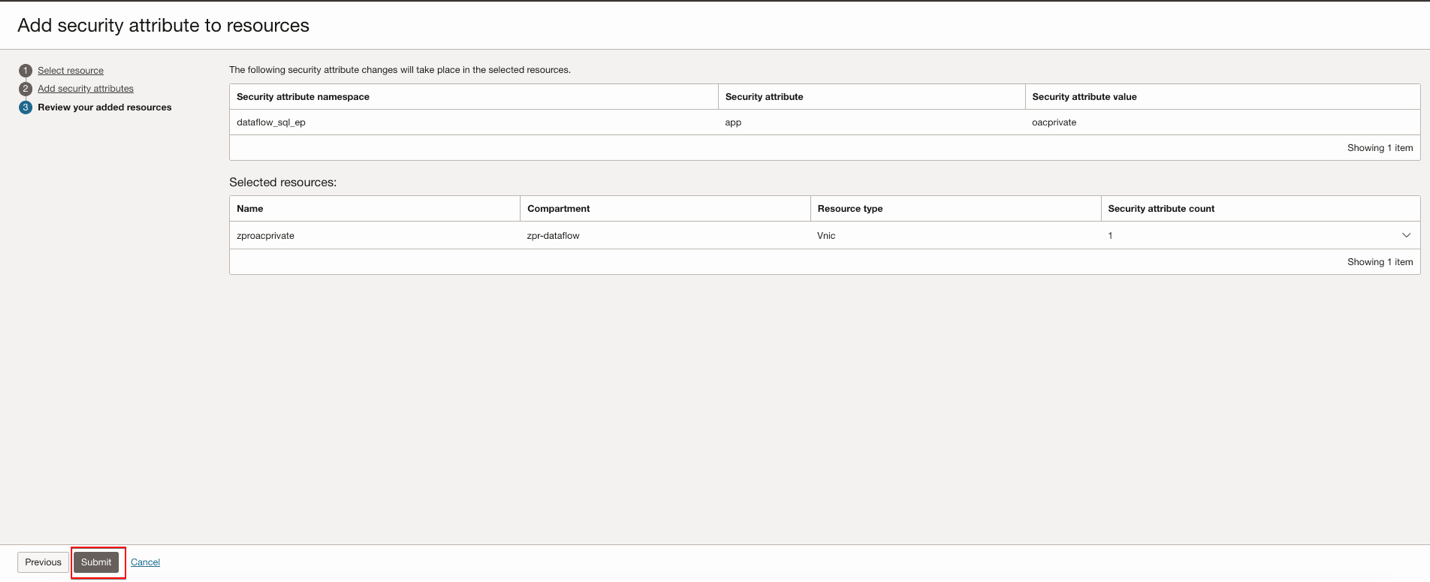Click the step 1 number icon

click(x=25, y=71)
